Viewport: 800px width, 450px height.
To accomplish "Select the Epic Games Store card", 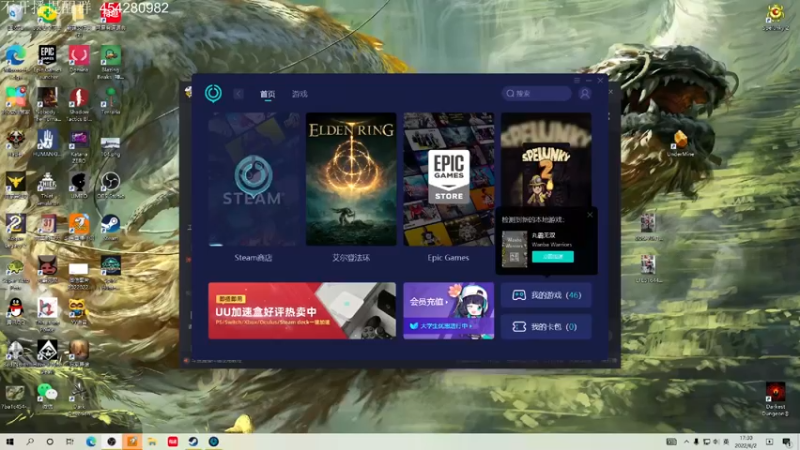I will click(448, 179).
